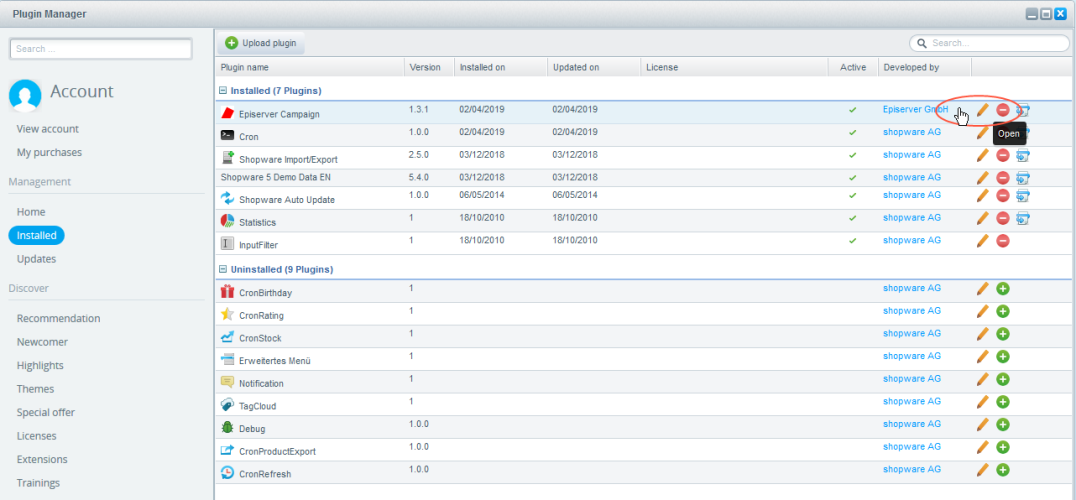Image resolution: width=1076 pixels, height=500 pixels.
Task: Click reinstall icon for Statistics plugin
Action: point(1023,218)
